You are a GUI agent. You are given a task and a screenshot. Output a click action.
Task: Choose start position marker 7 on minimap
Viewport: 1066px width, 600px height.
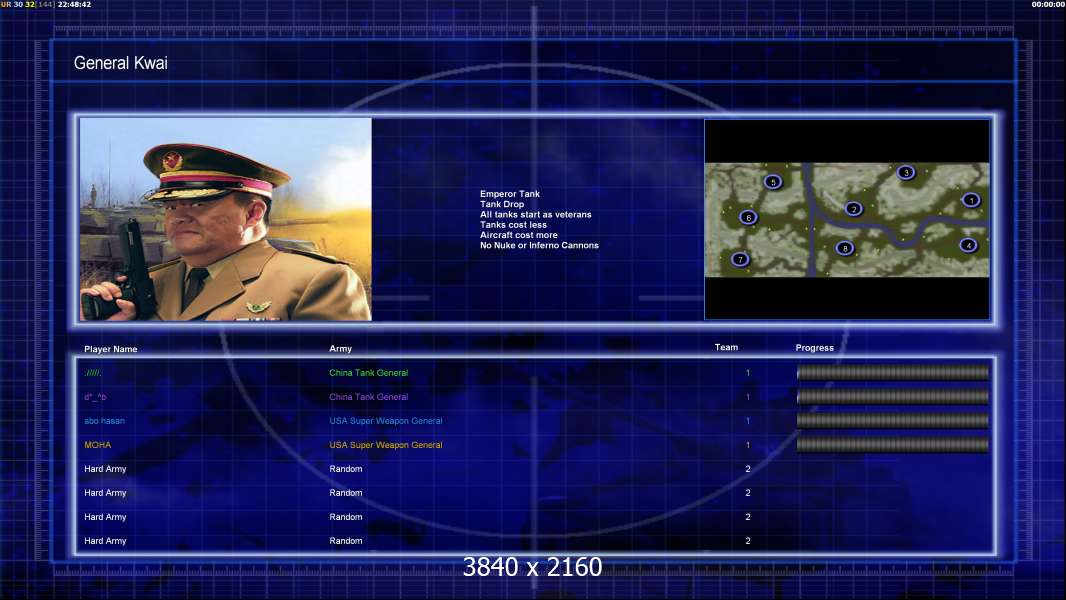click(x=740, y=259)
